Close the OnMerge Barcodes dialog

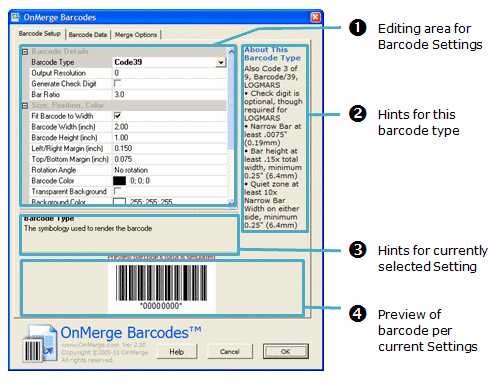point(315,17)
